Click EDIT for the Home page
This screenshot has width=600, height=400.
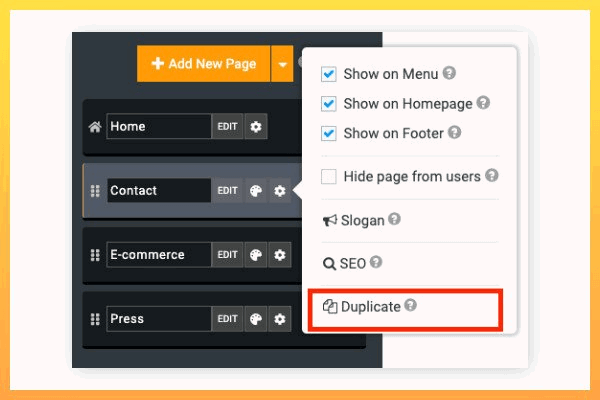point(227,126)
